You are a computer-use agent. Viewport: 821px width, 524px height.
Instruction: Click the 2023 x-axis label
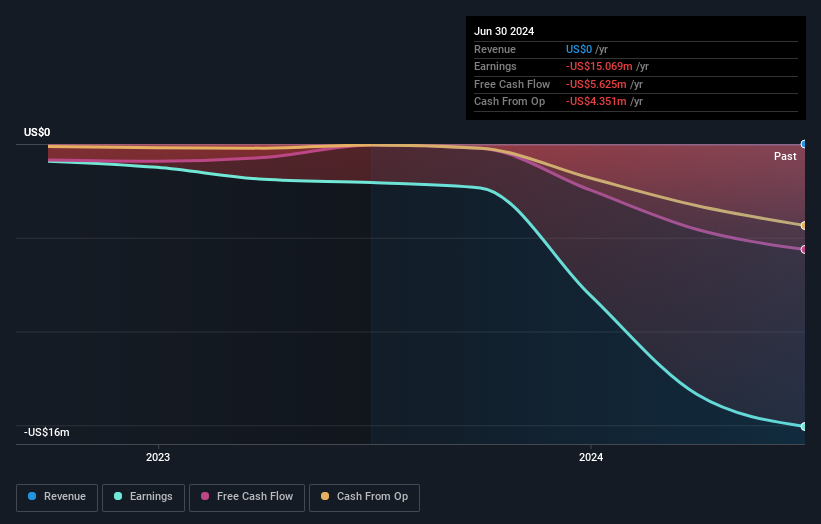[x=158, y=457]
